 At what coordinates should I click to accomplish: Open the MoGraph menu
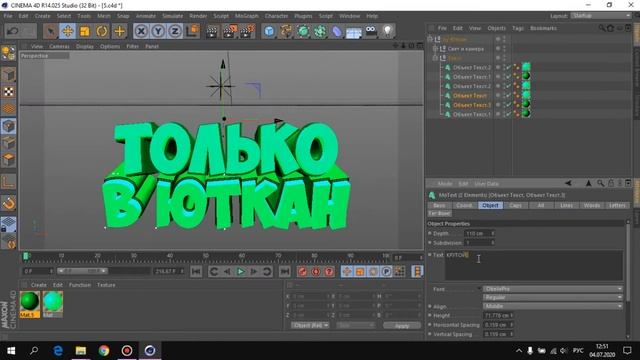click(247, 16)
